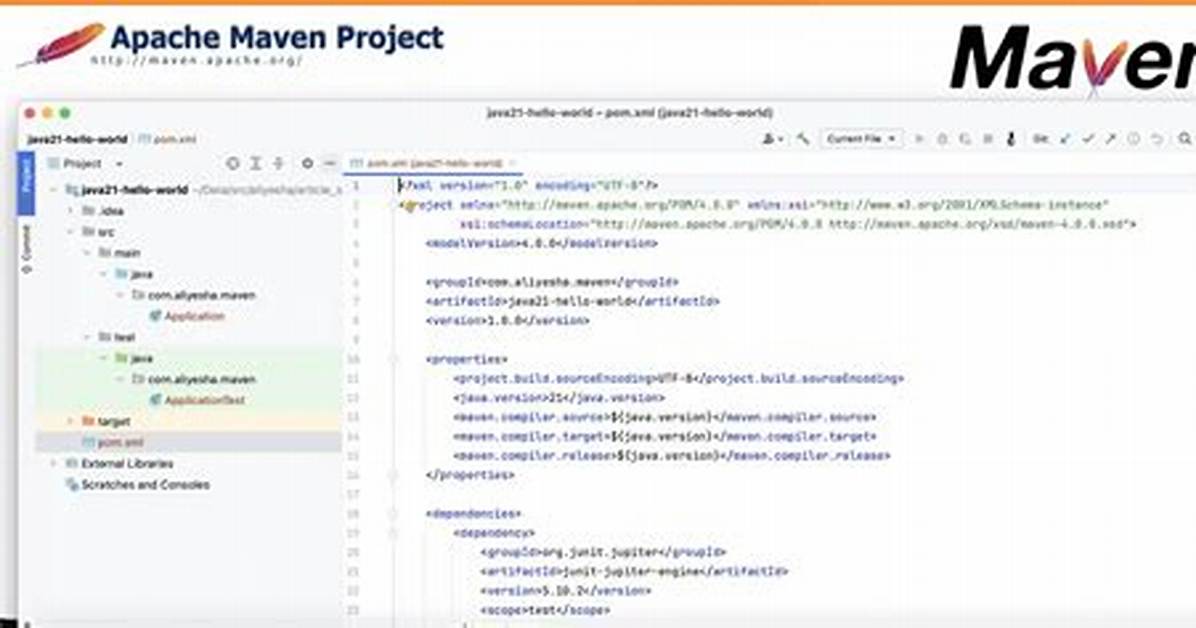Collapse the src folder
The height and width of the screenshot is (628, 1196).
click(71, 231)
